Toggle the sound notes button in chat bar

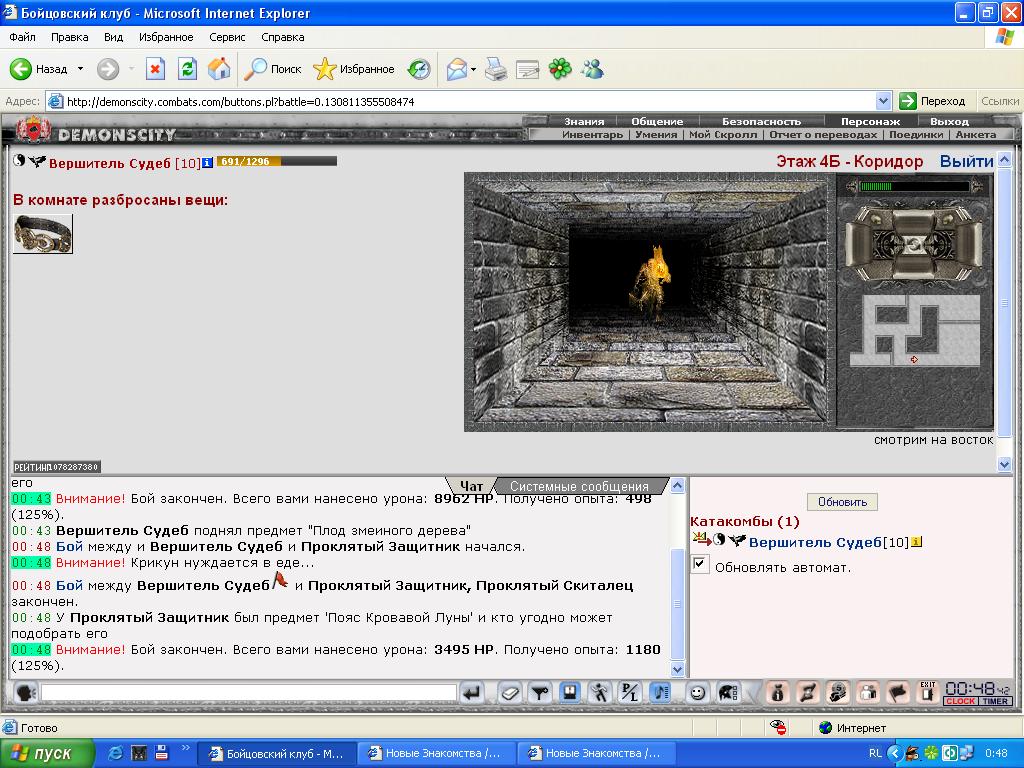pyautogui.click(x=660, y=692)
